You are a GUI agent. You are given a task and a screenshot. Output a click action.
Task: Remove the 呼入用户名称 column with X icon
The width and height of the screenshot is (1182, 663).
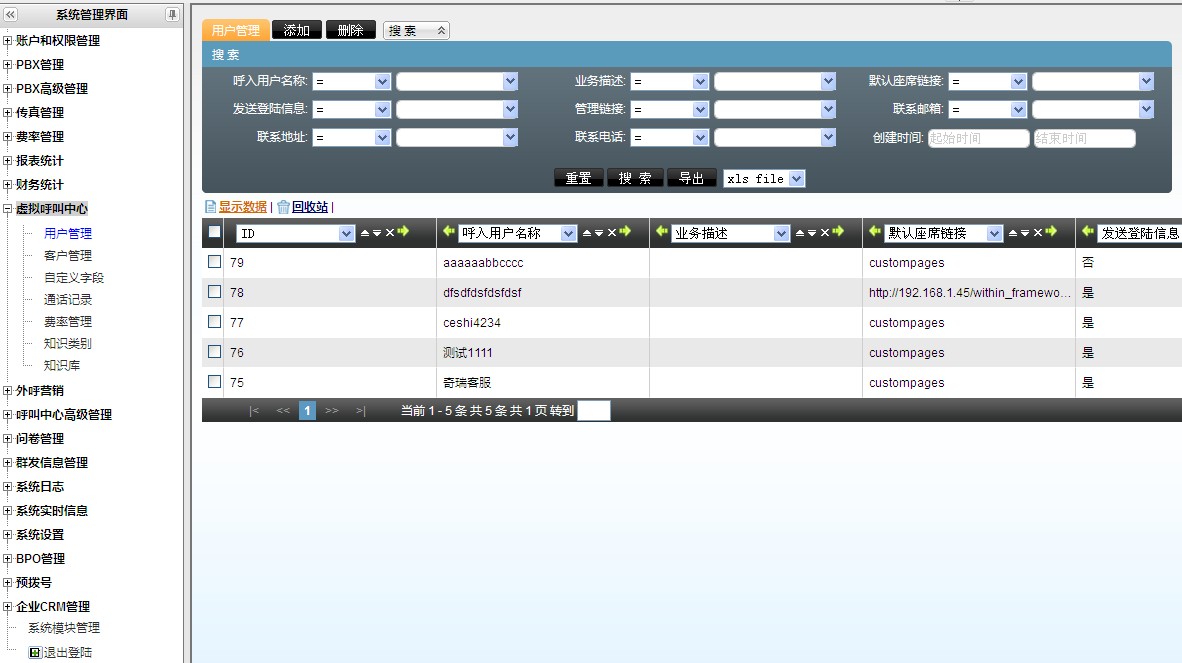(612, 233)
